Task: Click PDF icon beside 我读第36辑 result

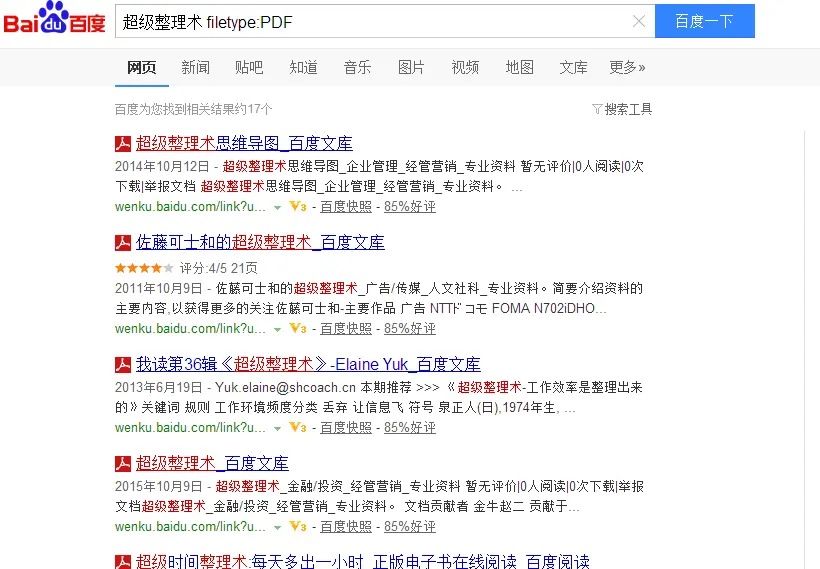Action: [x=123, y=365]
